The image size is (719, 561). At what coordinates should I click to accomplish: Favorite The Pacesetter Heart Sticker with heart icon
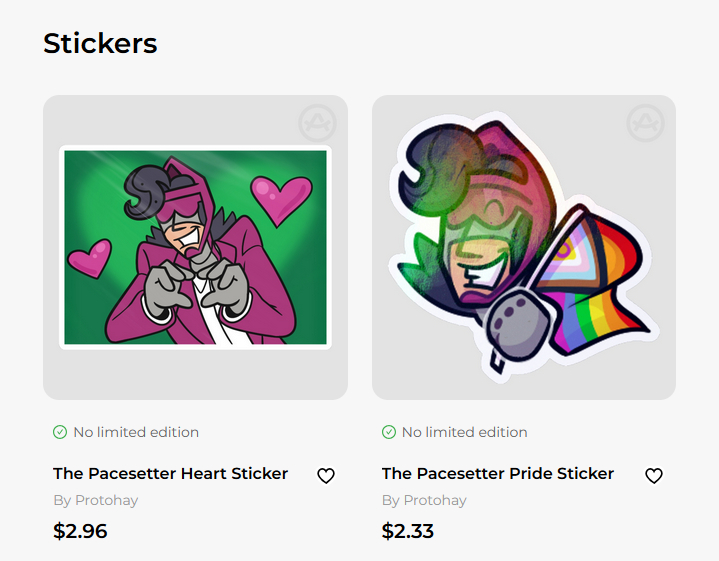[326, 476]
